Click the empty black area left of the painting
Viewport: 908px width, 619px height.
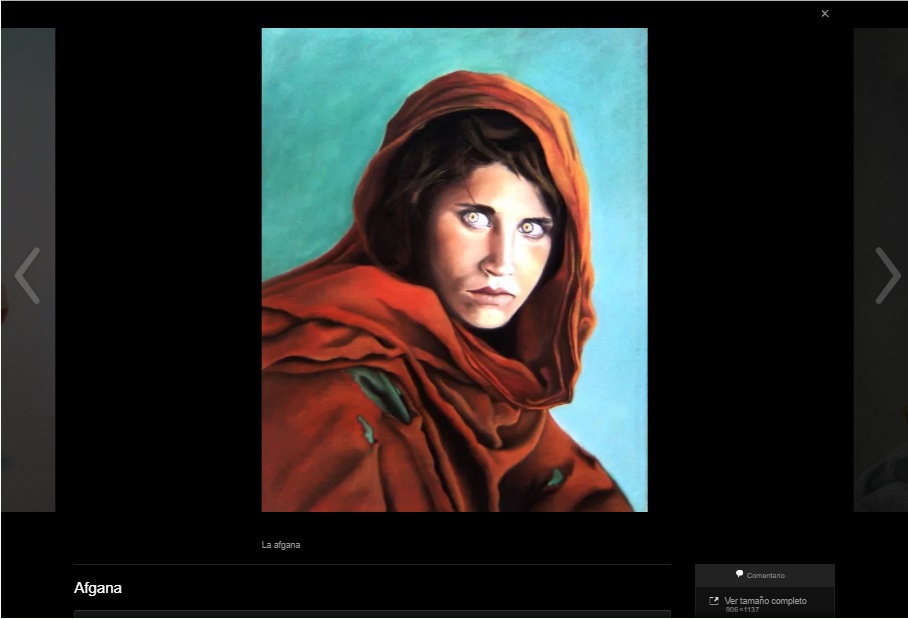coord(160,270)
